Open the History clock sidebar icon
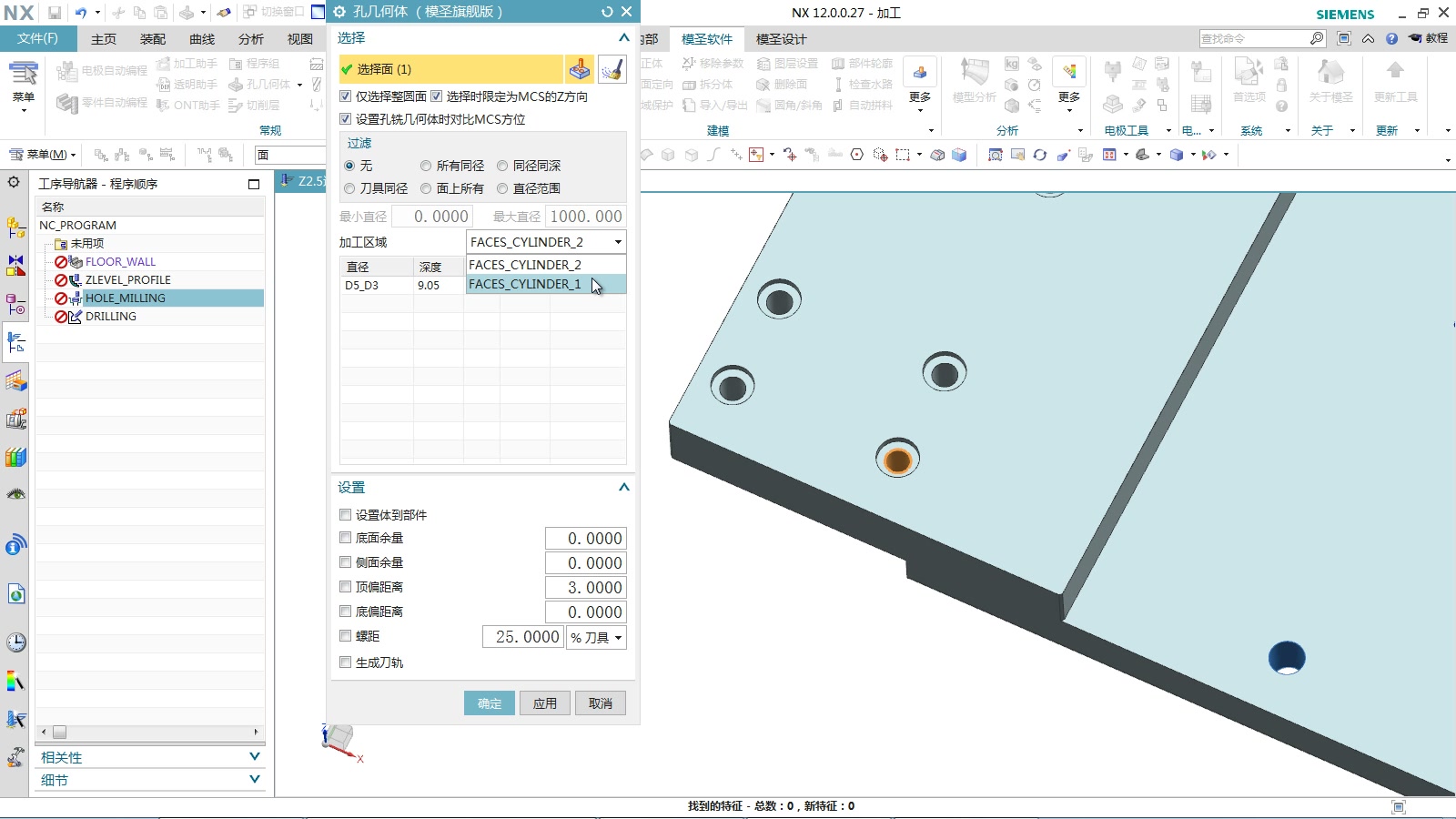Screen dimensions: 1456x819 pos(15,642)
